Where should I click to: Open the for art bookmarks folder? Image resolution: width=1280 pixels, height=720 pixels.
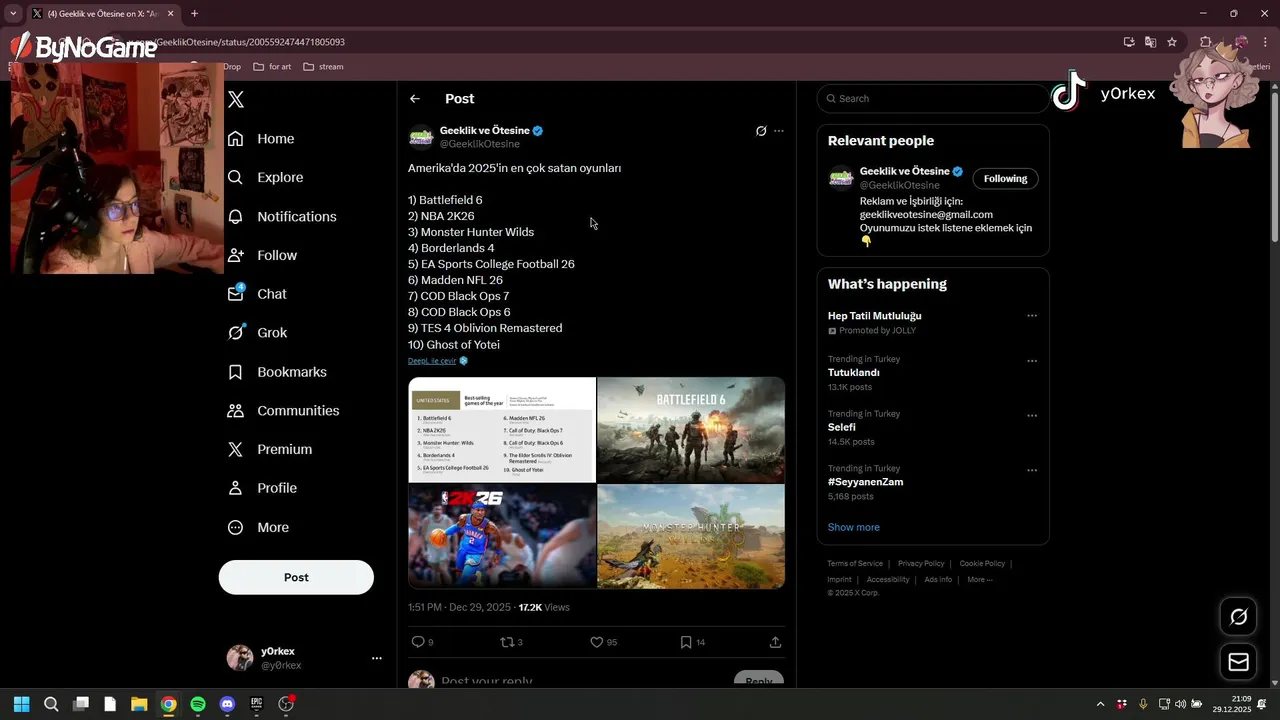tap(272, 67)
